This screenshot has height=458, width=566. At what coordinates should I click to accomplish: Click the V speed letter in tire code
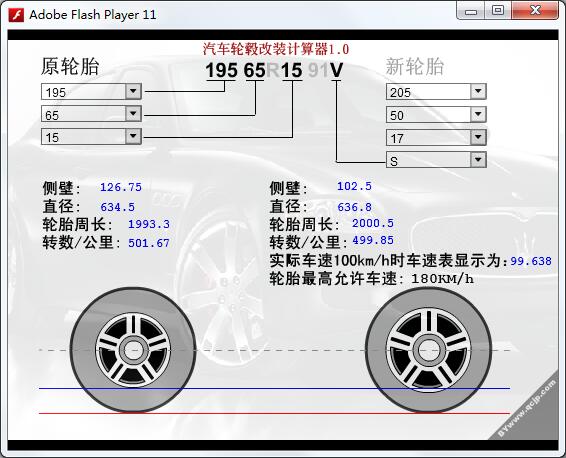coord(336,70)
